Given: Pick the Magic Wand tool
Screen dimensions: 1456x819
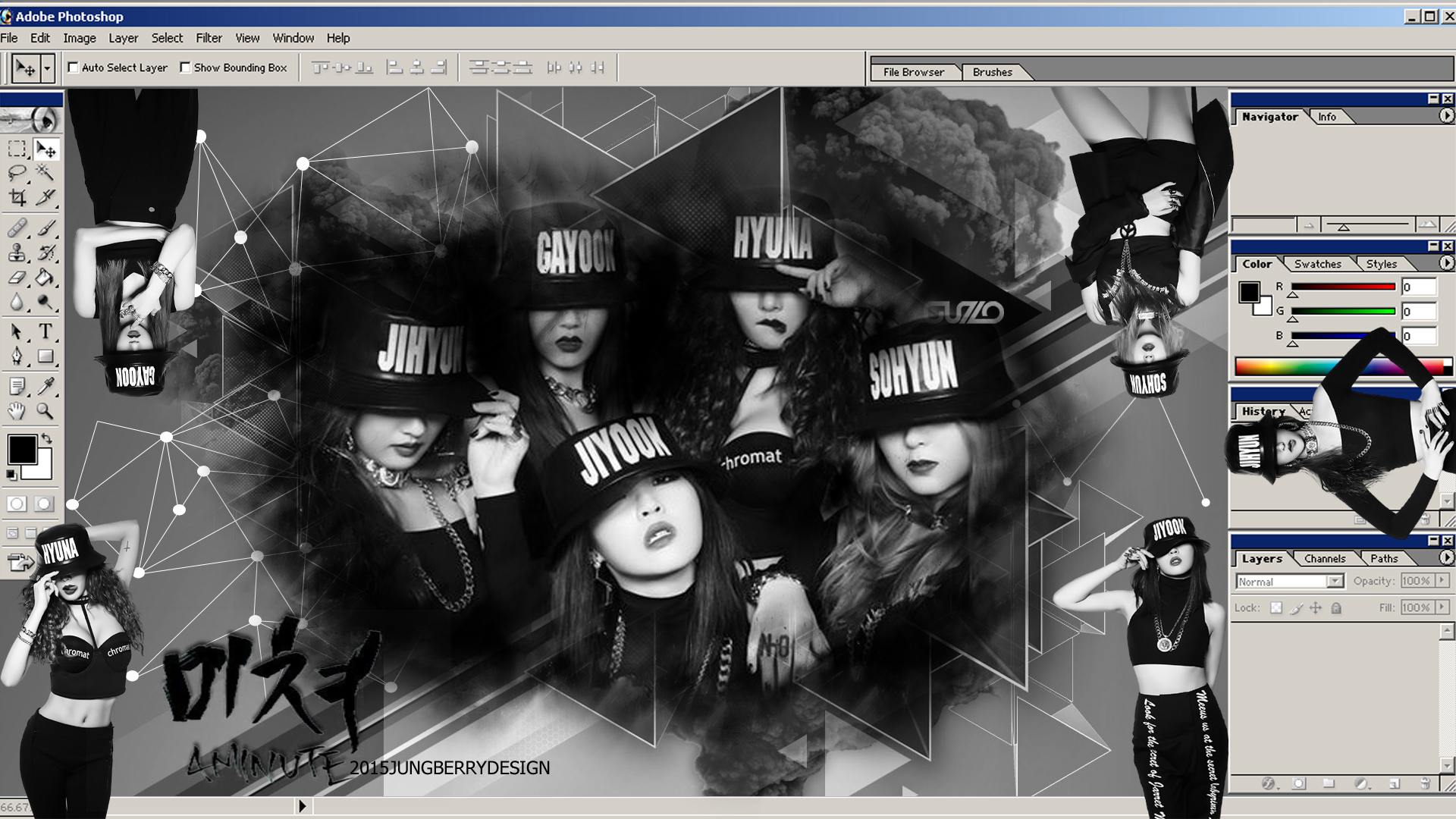Looking at the screenshot, I should (45, 173).
